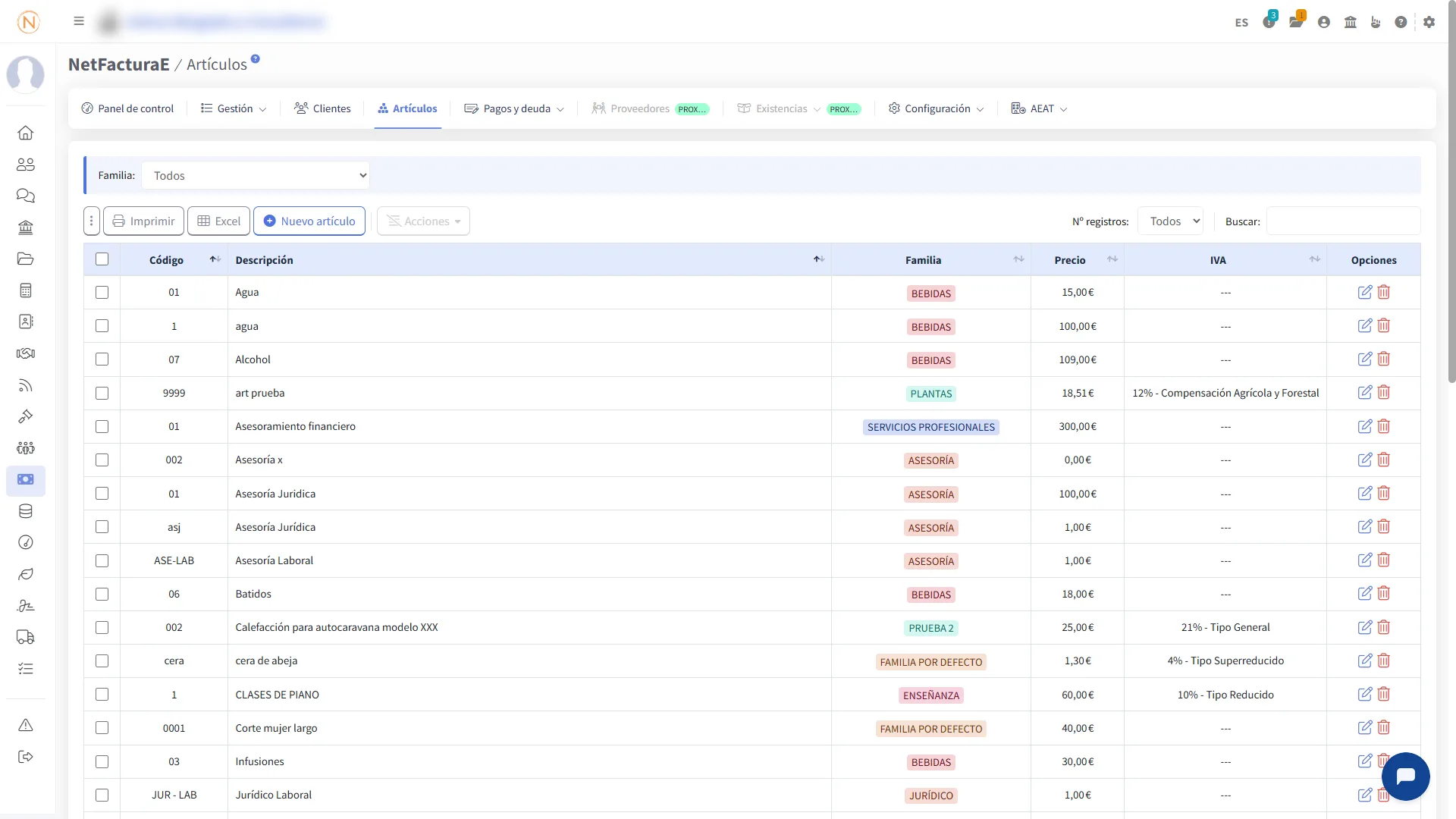The height and width of the screenshot is (819, 1456).
Task: Click the settings gear in top bar
Action: click(x=1429, y=22)
